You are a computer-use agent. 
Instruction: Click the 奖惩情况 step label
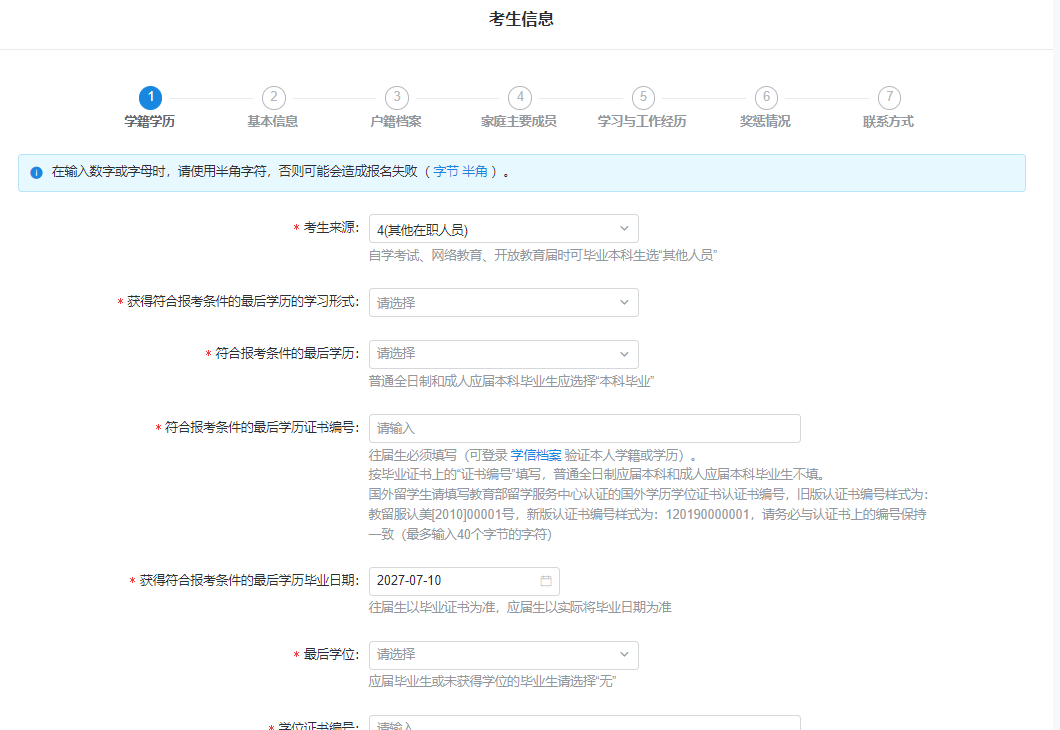pos(765,121)
